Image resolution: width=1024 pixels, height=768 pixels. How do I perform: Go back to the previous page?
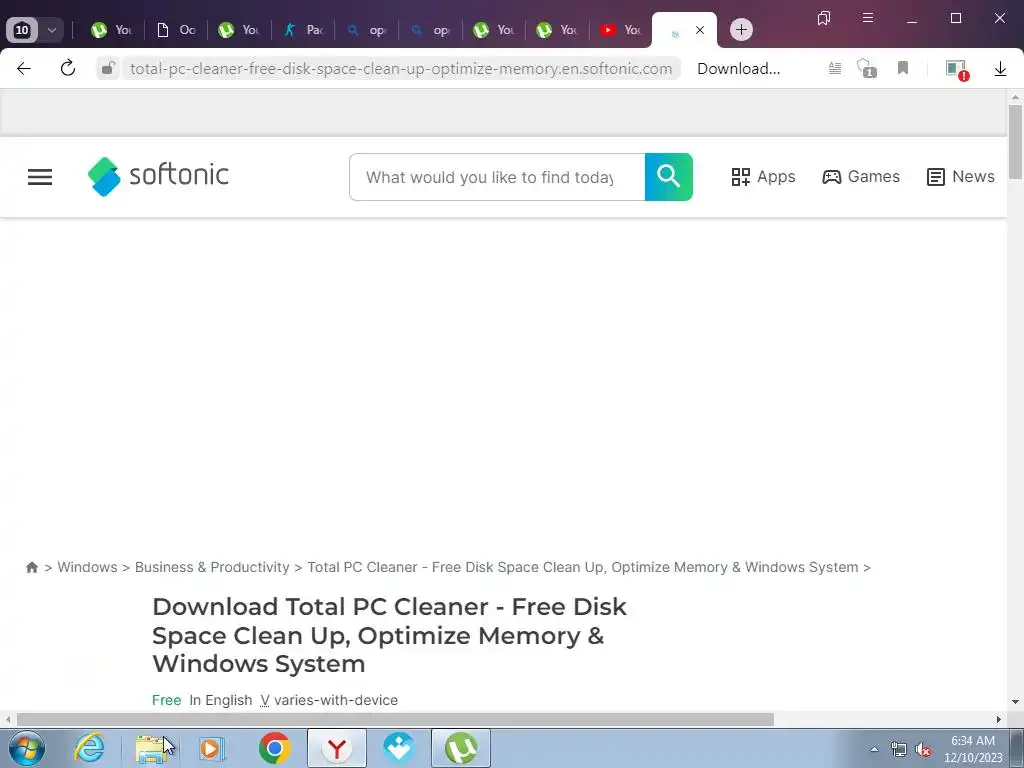coord(24,69)
